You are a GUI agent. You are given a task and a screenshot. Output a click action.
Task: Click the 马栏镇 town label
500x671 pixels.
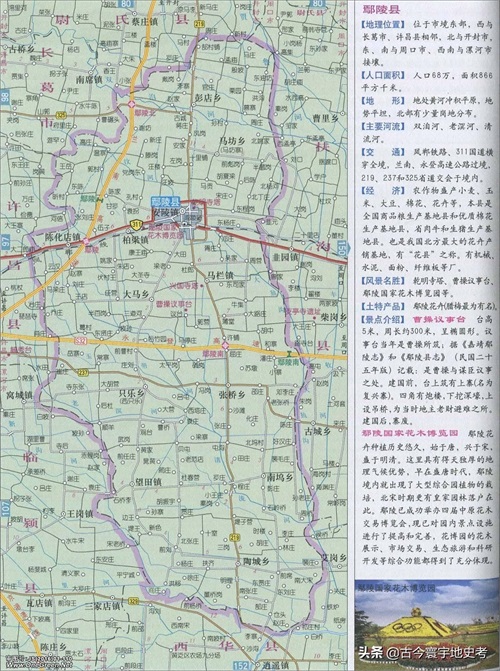pos(220,275)
